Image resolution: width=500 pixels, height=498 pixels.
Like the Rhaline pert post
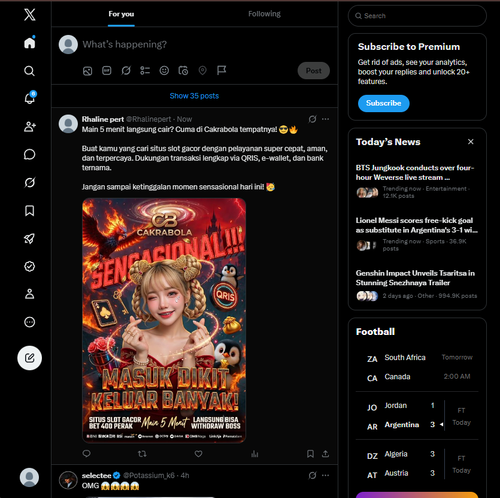tap(199, 454)
